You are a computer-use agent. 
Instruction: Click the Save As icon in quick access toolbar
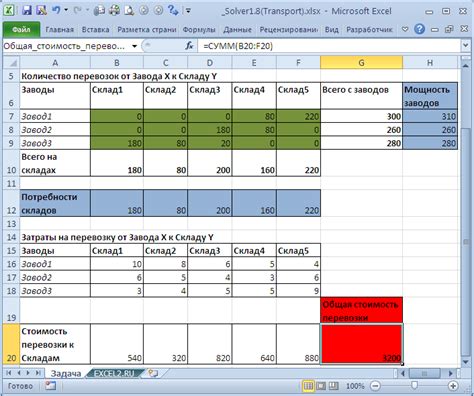point(41,11)
